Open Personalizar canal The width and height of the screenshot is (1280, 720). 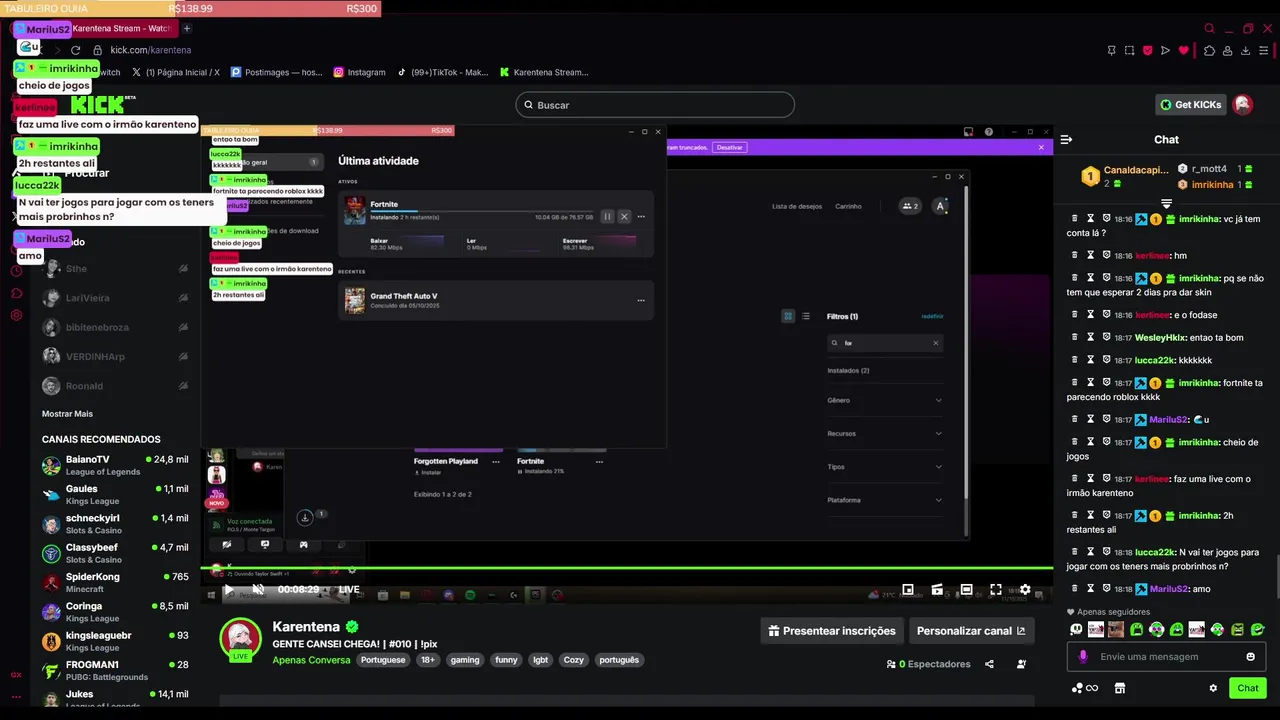pos(971,631)
